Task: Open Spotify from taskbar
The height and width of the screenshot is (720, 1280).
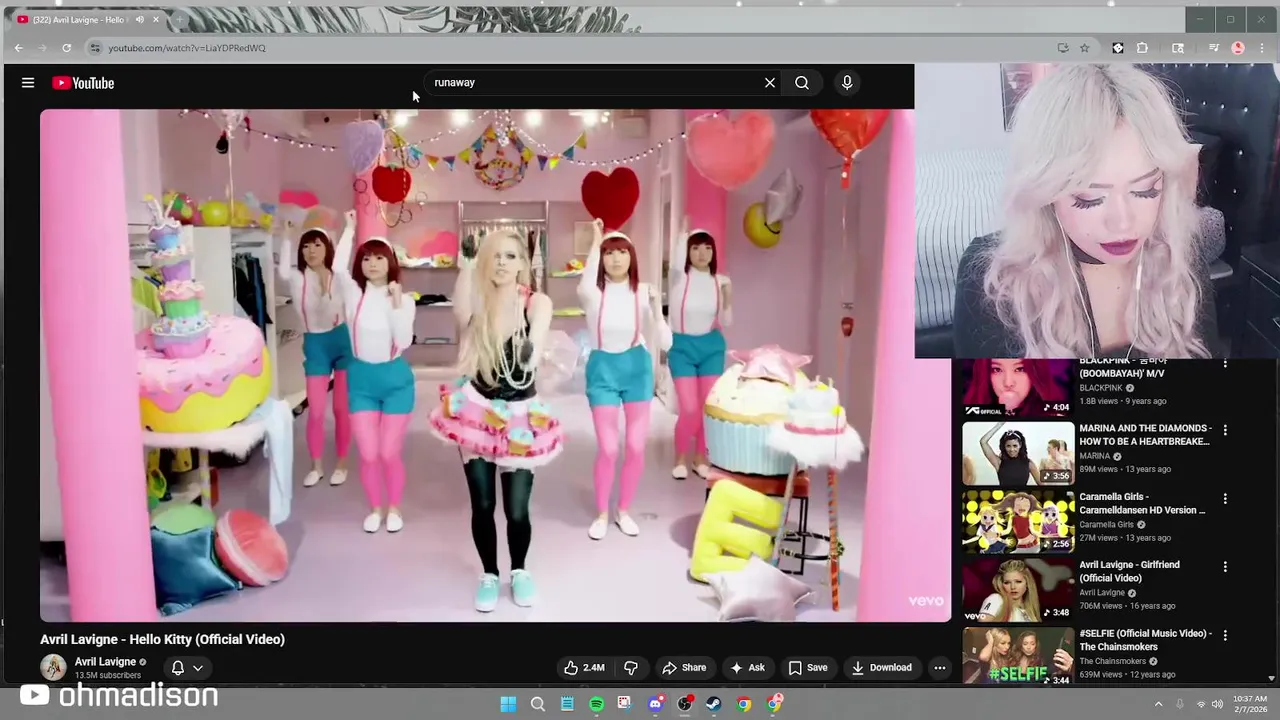Action: click(596, 704)
